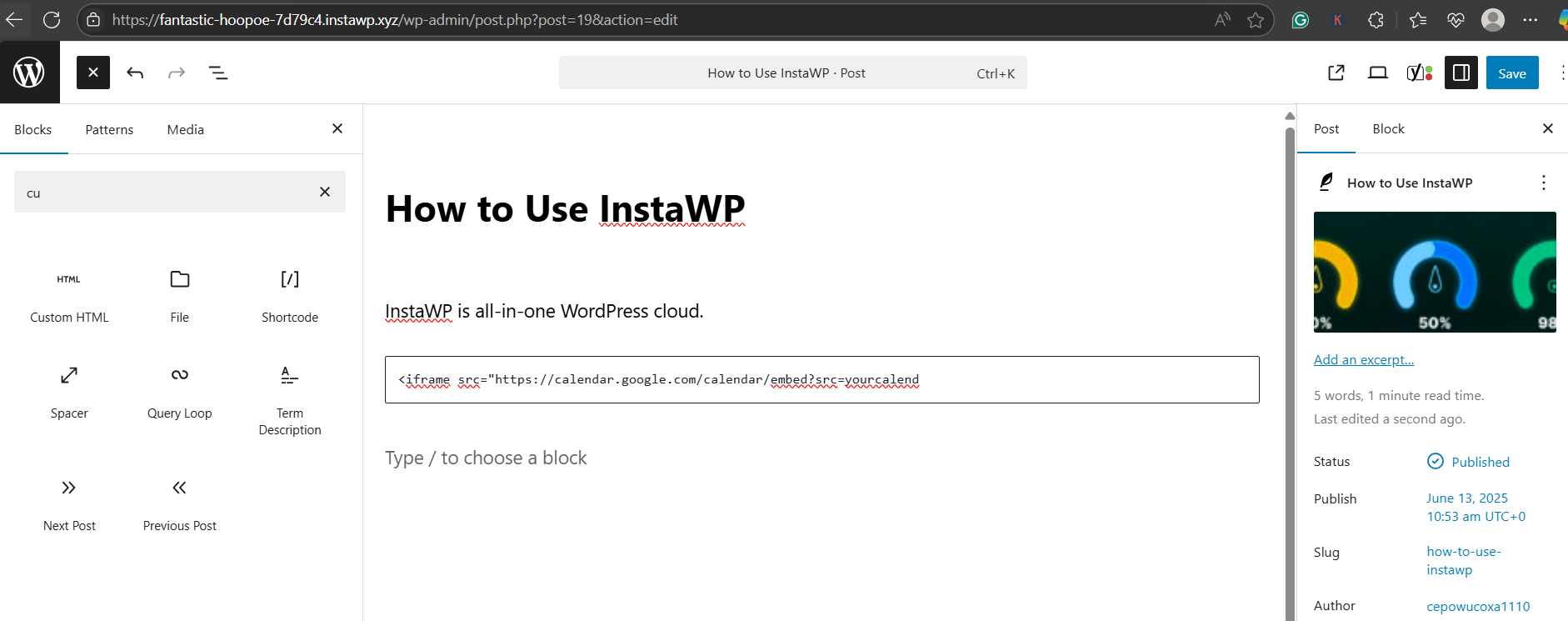Image resolution: width=1568 pixels, height=621 pixels.
Task: Open the post actions three-dot menu
Action: tap(1544, 183)
